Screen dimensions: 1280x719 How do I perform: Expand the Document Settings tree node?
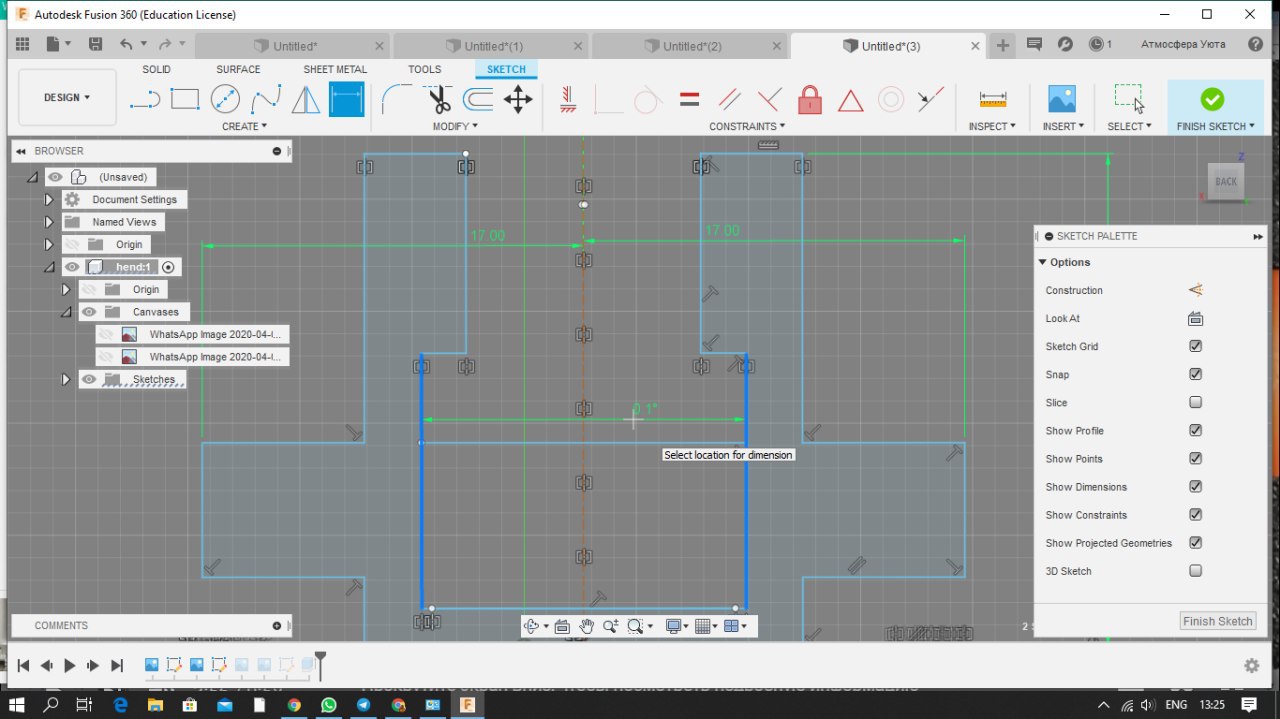click(x=48, y=200)
